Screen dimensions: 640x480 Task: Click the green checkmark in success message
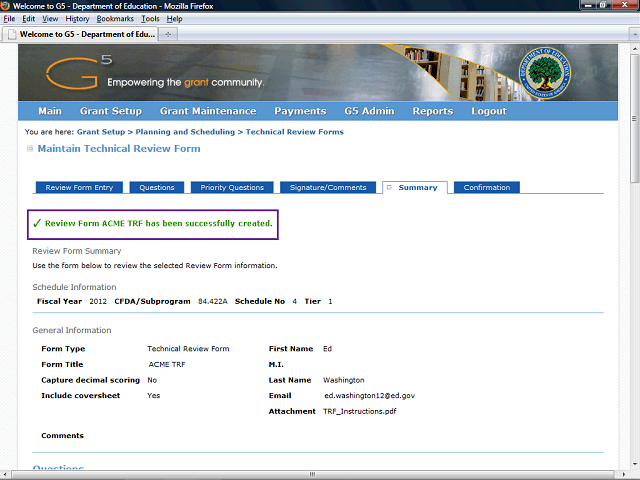tap(37, 223)
